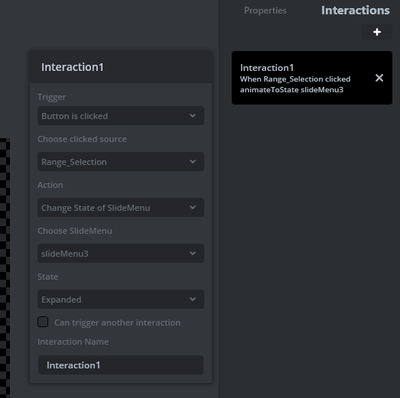This screenshot has height=398, width=400.
Task: Select the Interactions tab
Action: (355, 10)
